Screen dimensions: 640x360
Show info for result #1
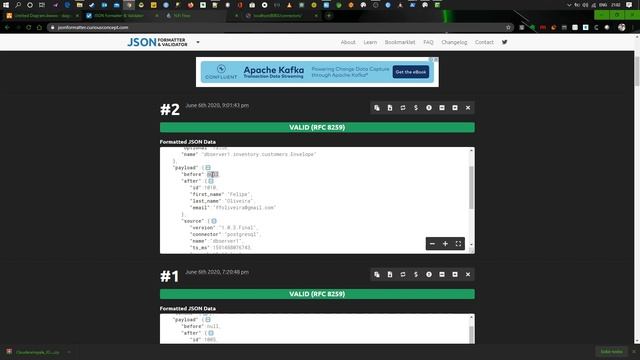429,274
